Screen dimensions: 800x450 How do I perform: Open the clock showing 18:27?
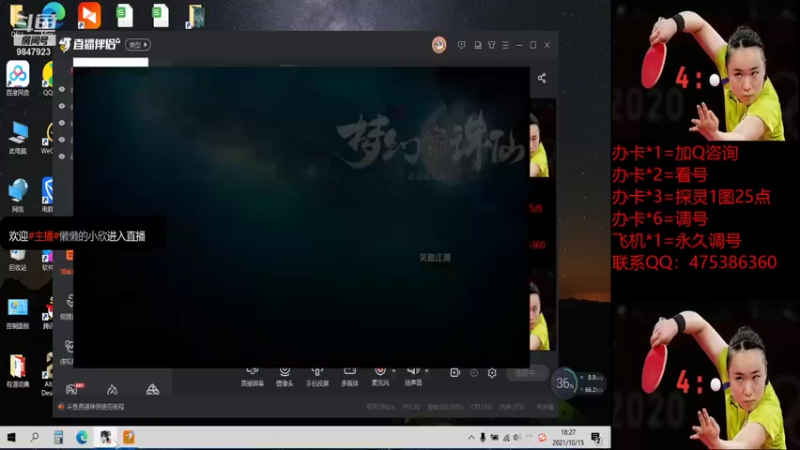[x=568, y=437]
